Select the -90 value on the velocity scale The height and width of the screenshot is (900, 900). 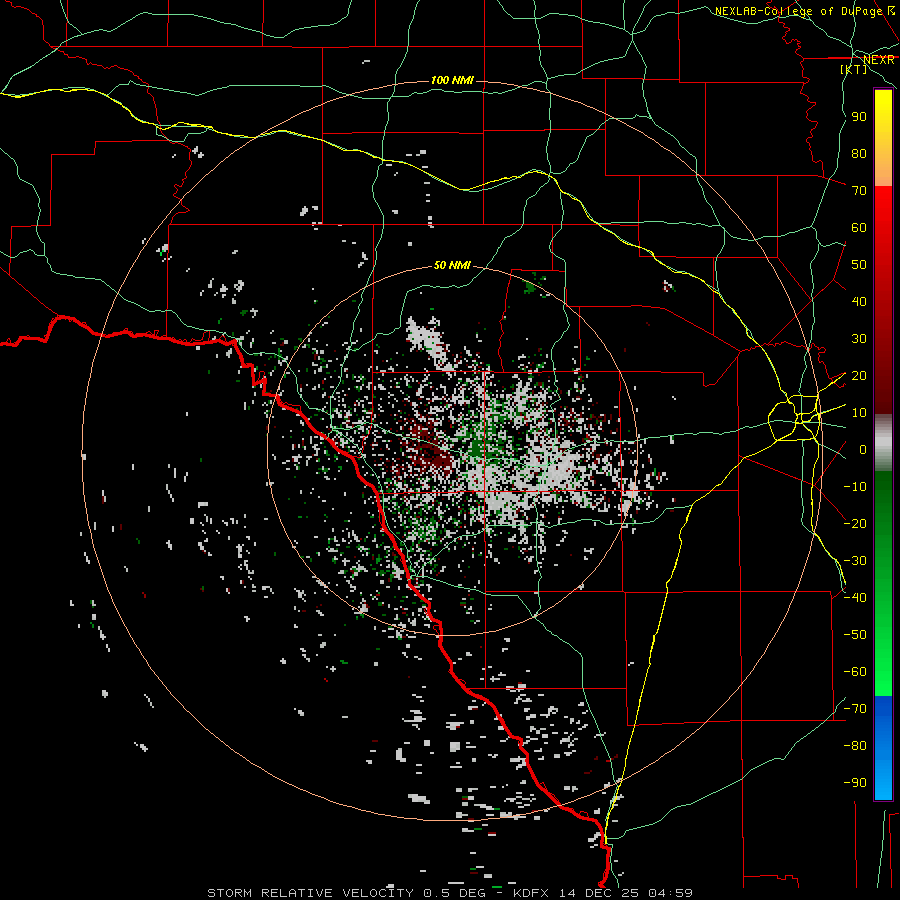pos(855,783)
